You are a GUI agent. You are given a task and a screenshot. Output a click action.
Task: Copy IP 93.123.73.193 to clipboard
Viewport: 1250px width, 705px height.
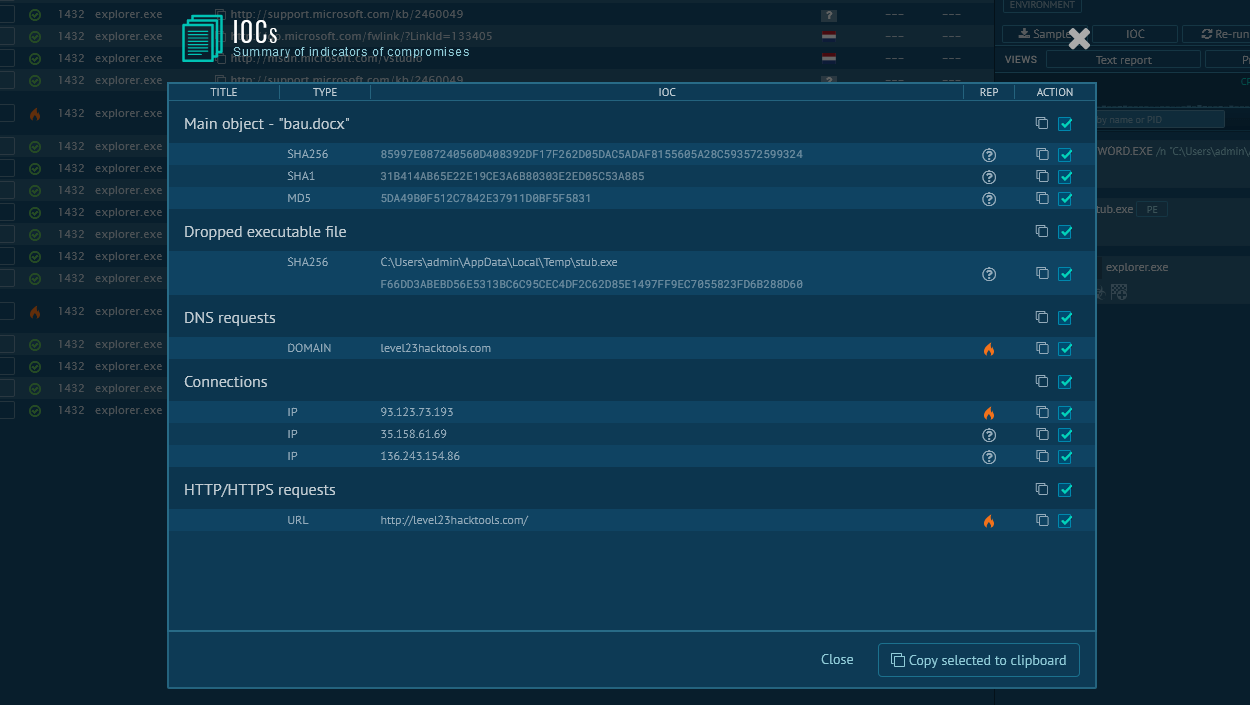(x=1042, y=412)
